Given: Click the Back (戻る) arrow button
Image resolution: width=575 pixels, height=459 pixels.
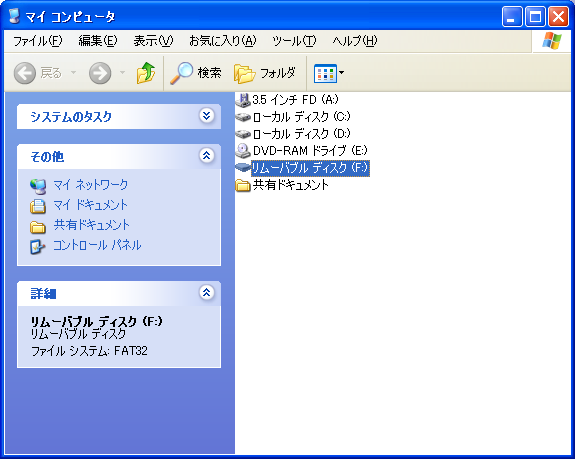Looking at the screenshot, I should pyautogui.click(x=25, y=73).
